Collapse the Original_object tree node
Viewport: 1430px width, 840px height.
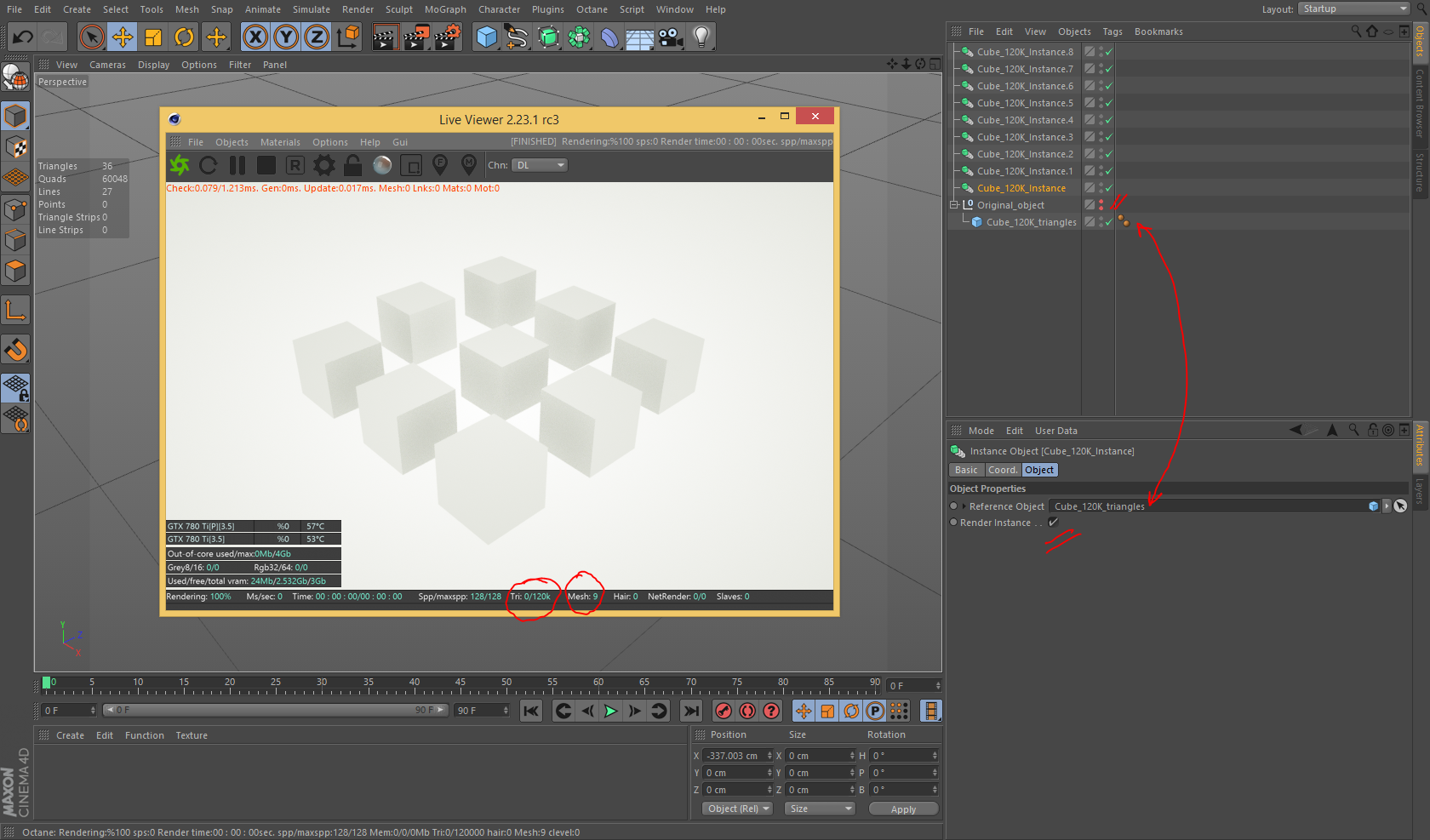pos(954,205)
